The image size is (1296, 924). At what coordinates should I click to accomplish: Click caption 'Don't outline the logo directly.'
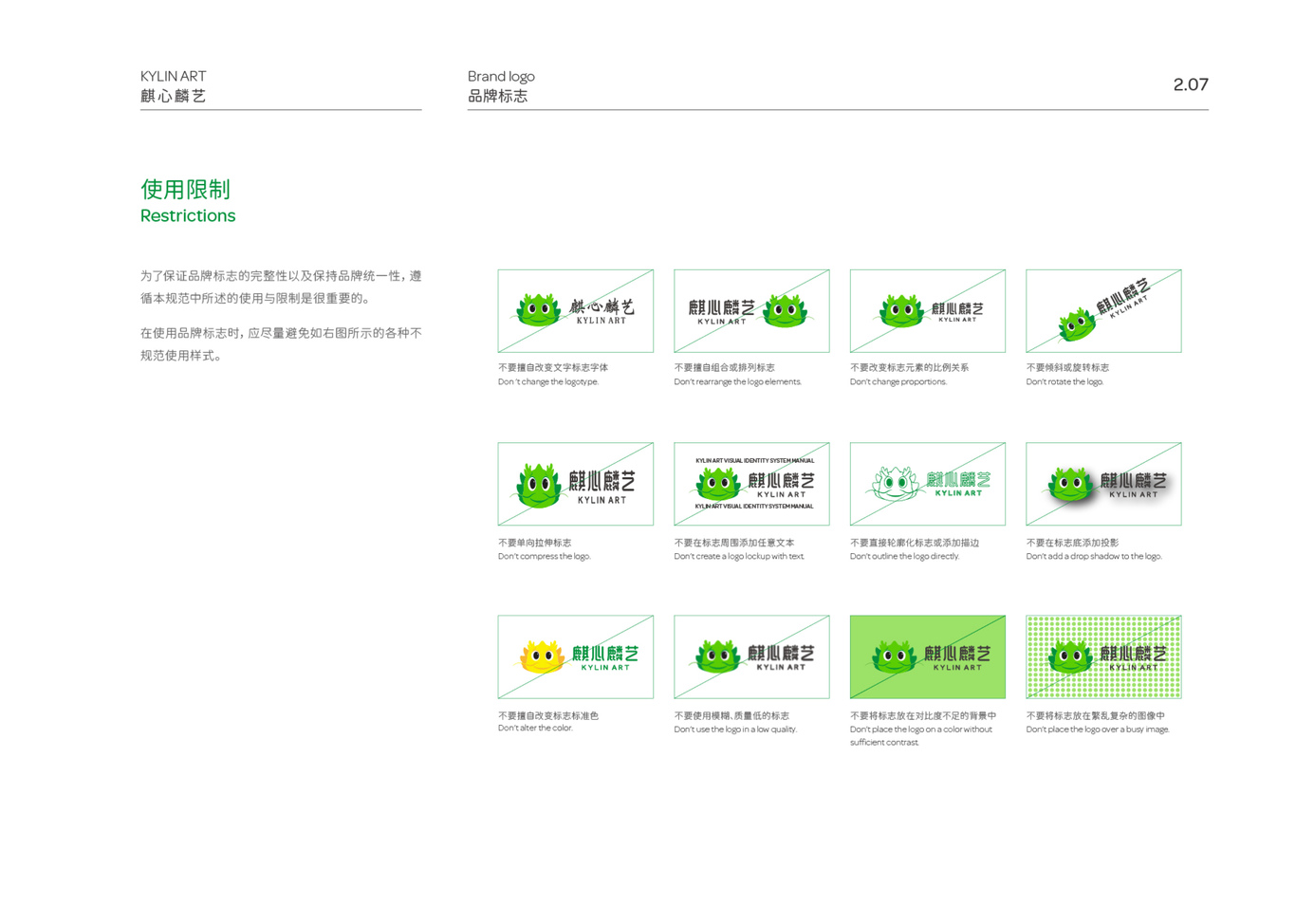pyautogui.click(x=905, y=556)
